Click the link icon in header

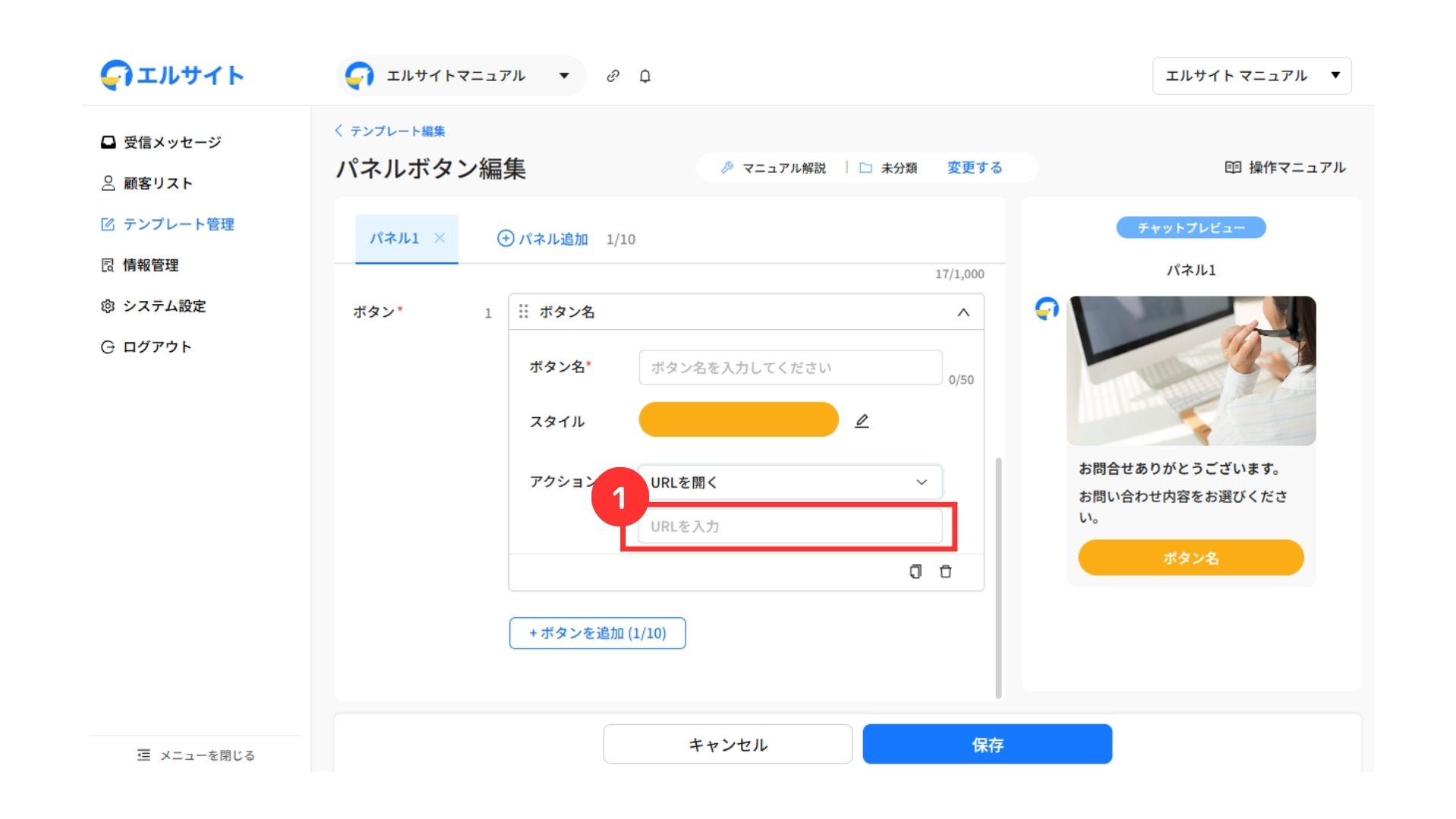[x=613, y=76]
